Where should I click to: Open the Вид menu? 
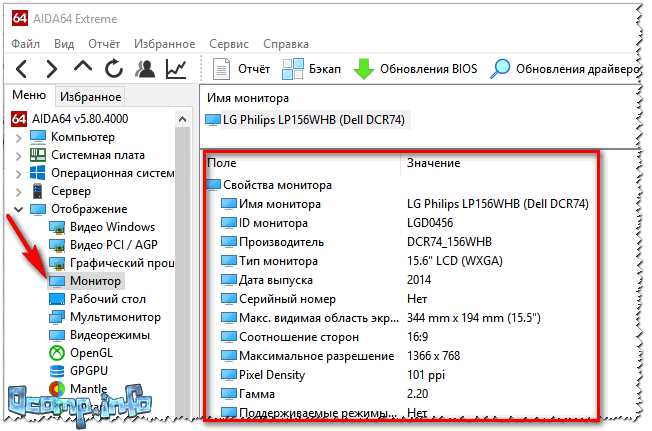coord(64,44)
